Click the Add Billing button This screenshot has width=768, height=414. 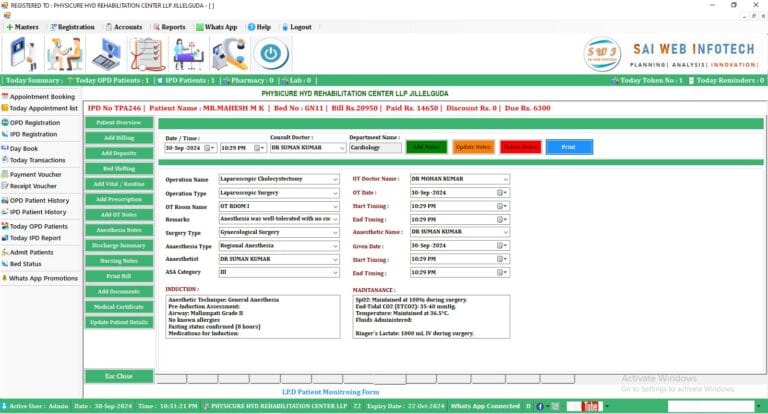[x=119, y=138]
